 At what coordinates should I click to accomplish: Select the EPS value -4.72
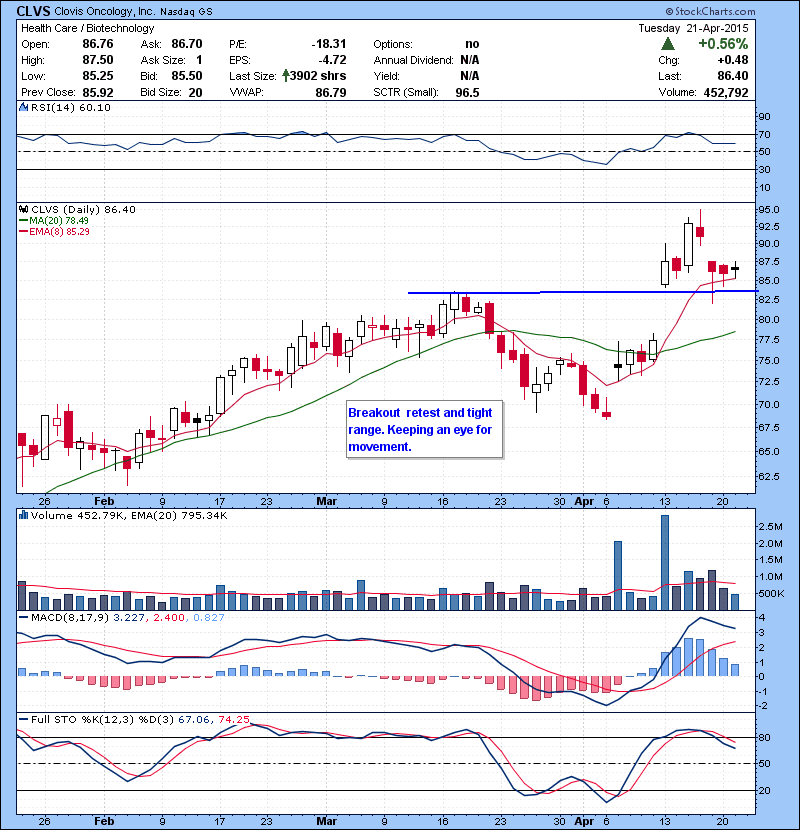332,60
